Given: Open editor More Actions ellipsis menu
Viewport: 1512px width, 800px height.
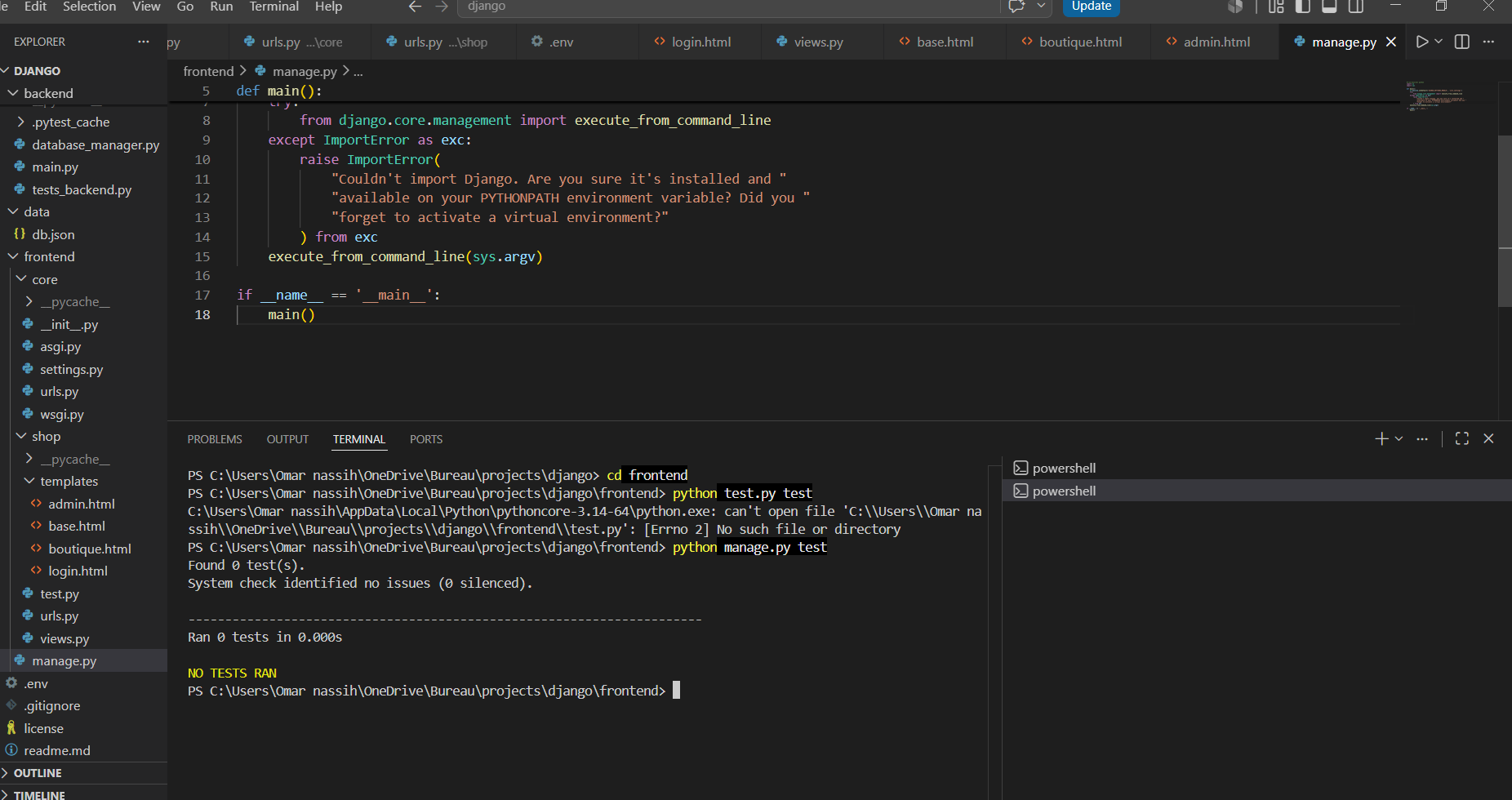Looking at the screenshot, I should (1488, 42).
